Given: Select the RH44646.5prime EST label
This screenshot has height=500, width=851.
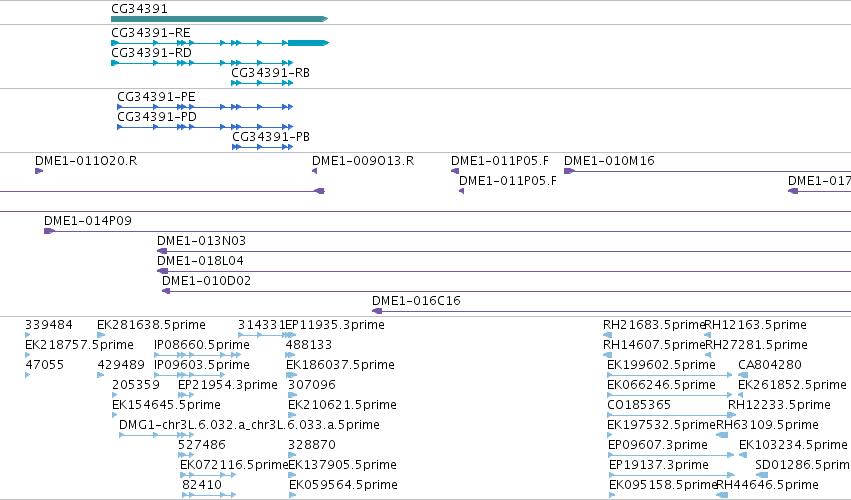Looking at the screenshot, I should [x=767, y=485].
